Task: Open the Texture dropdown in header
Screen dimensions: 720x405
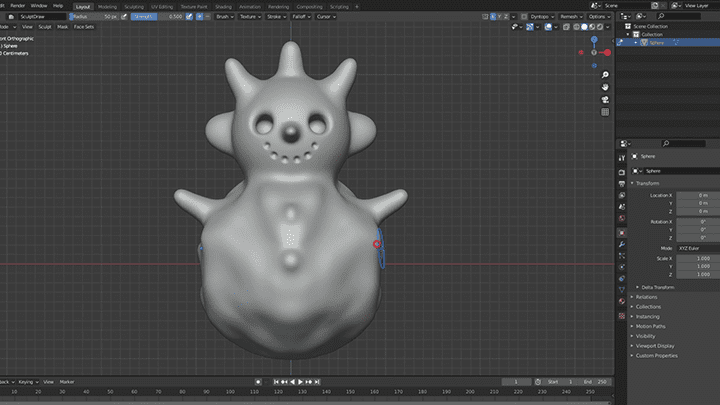Action: pyautogui.click(x=250, y=17)
